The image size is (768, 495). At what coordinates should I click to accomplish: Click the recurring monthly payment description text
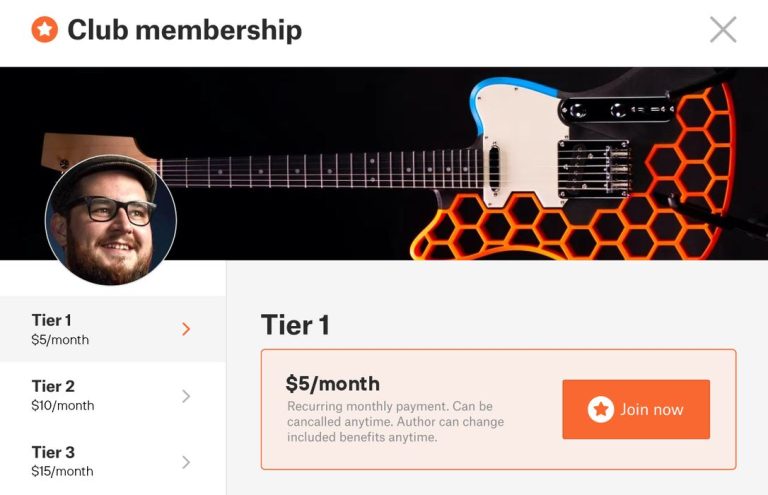[x=395, y=422]
